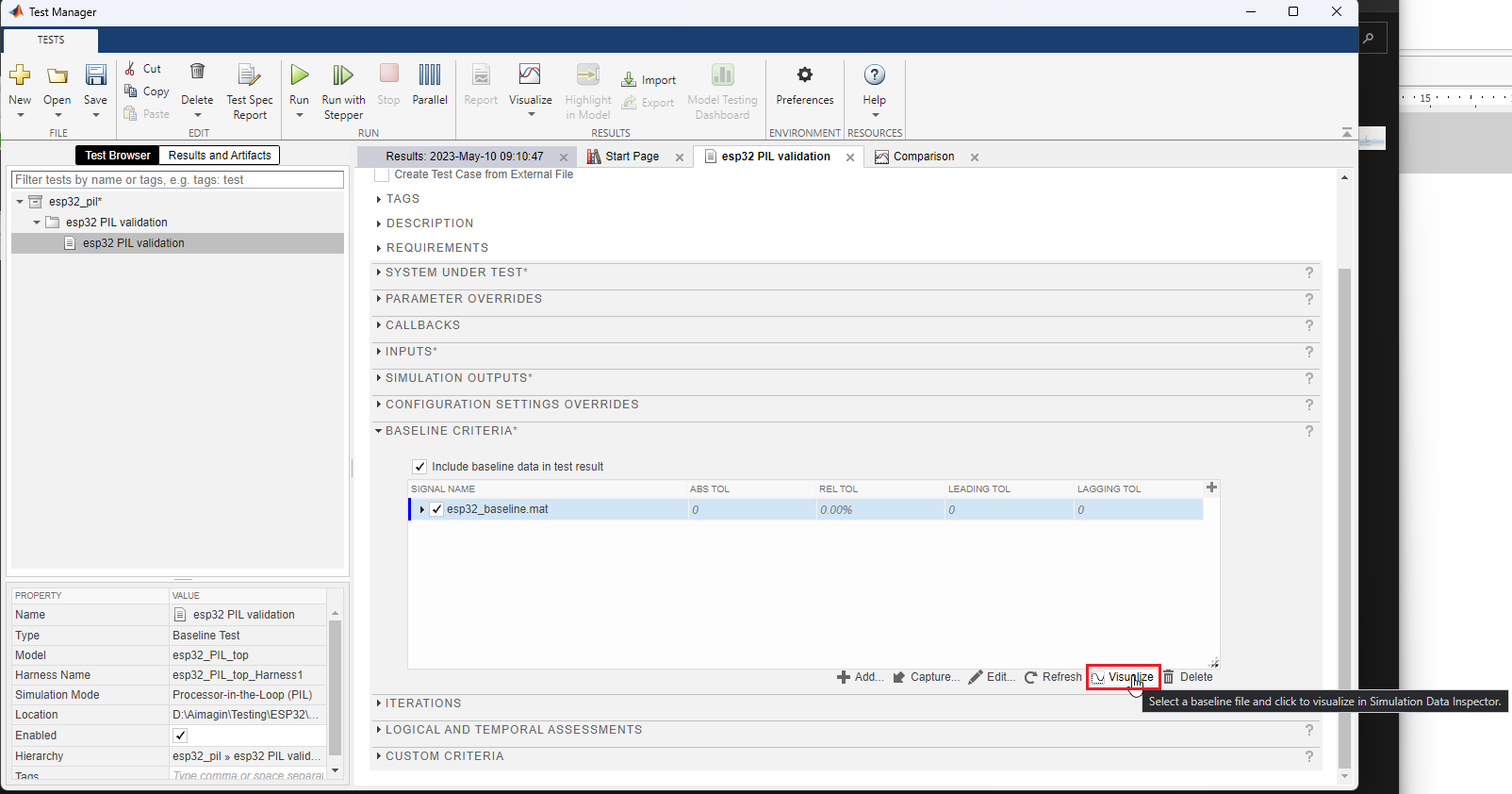Switch to the Comparison tab

pyautogui.click(x=924, y=157)
